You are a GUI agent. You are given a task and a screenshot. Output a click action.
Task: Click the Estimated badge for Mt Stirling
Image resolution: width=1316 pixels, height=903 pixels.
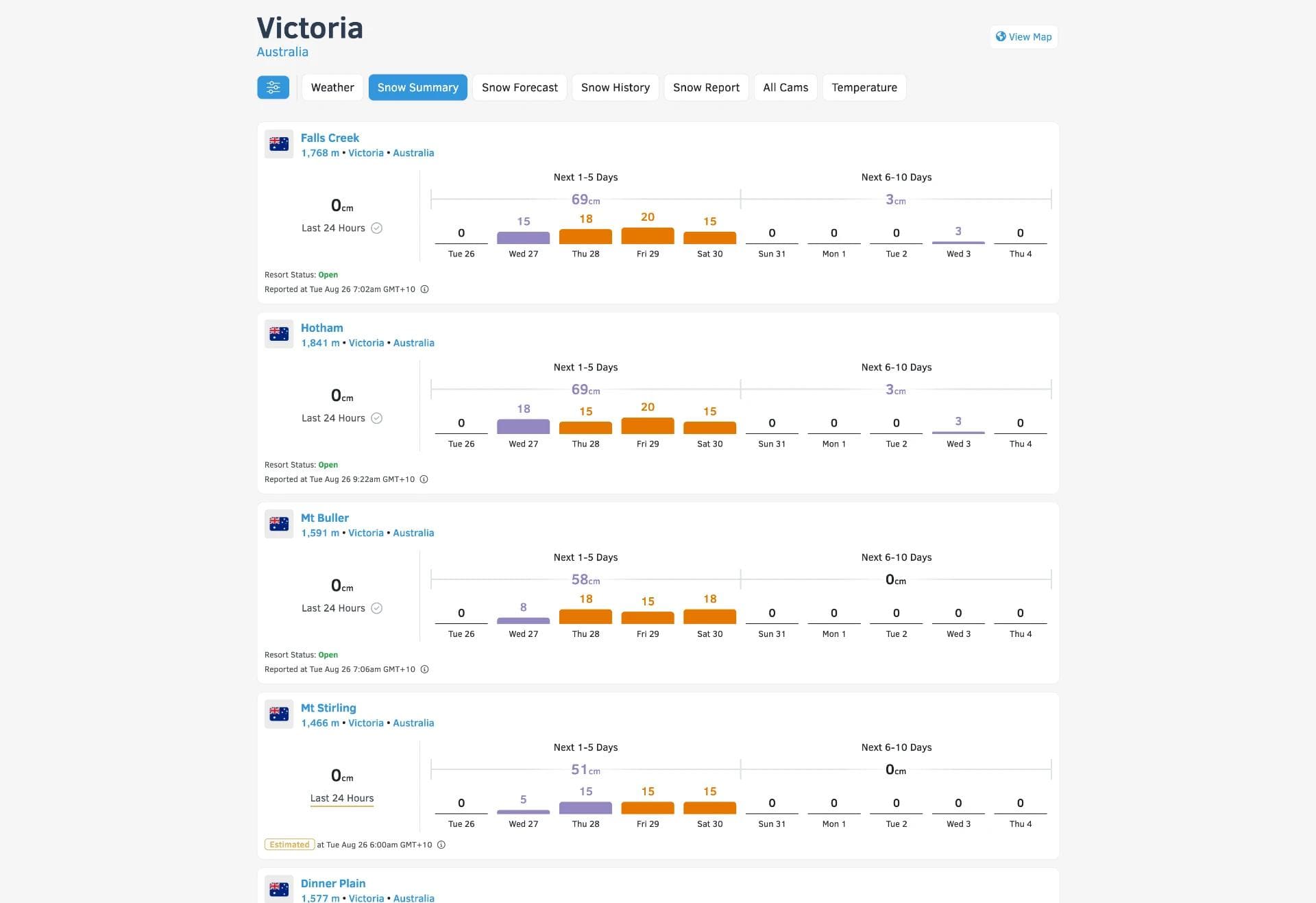[x=289, y=845]
